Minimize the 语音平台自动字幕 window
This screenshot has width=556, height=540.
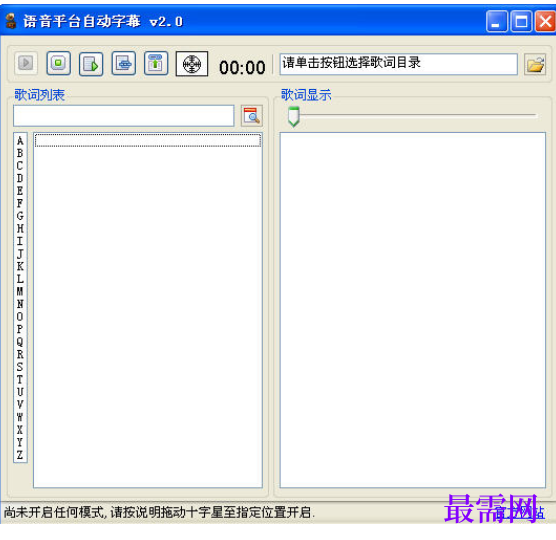[x=497, y=21]
